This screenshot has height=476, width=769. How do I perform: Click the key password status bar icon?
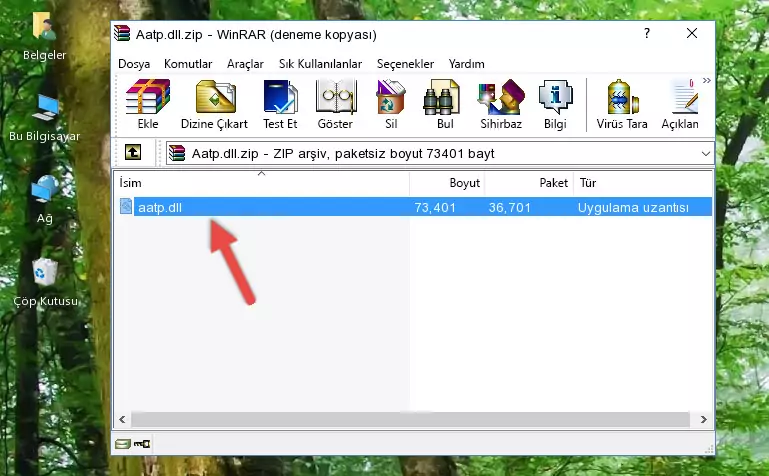[142, 444]
